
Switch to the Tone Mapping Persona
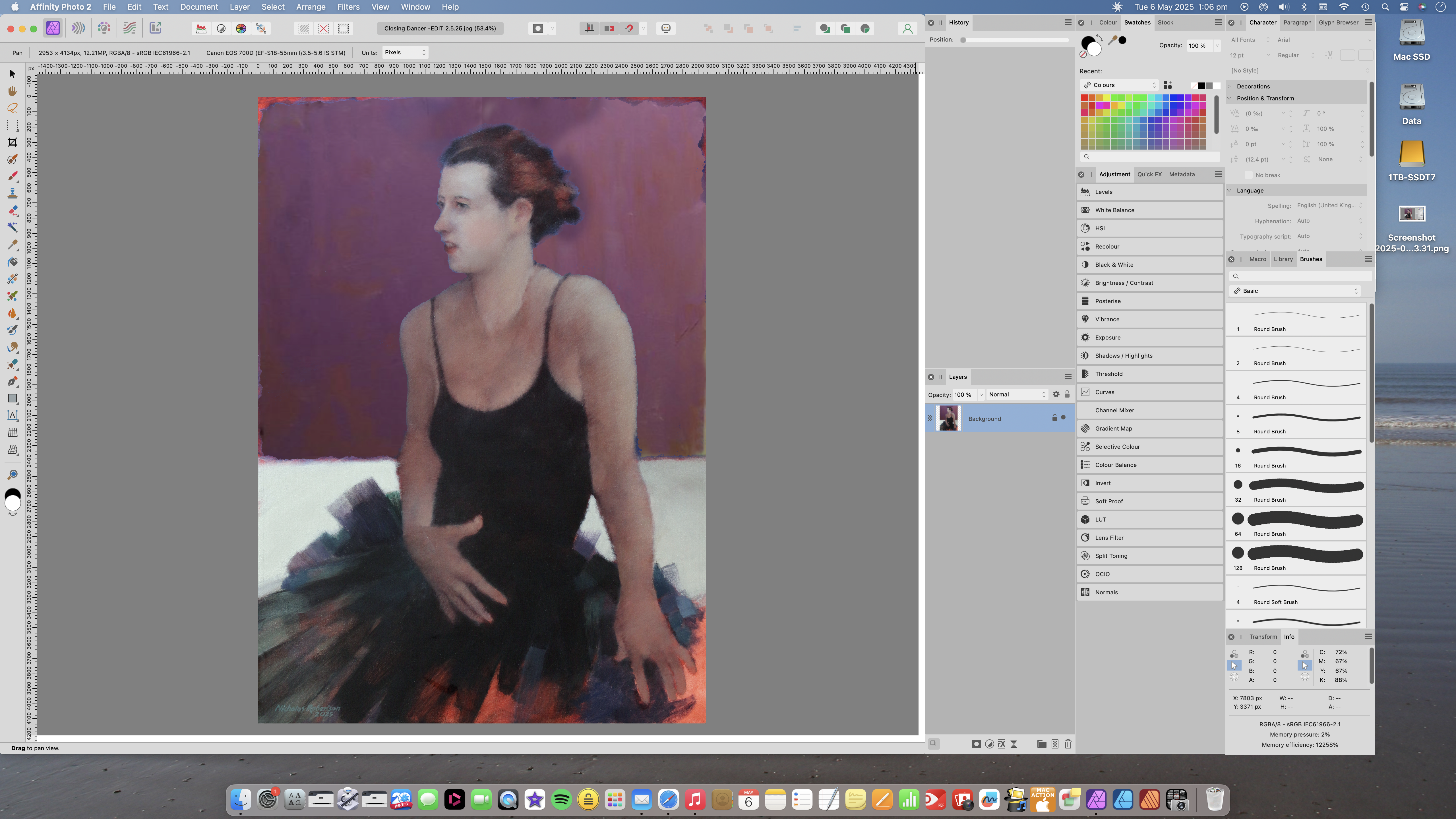[129, 28]
